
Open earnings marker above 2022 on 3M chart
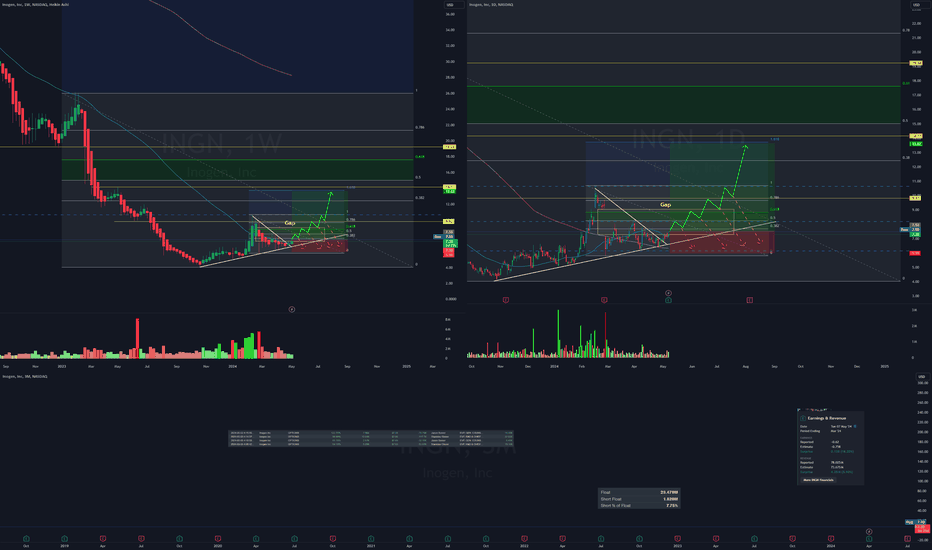pyautogui.click(x=524, y=539)
